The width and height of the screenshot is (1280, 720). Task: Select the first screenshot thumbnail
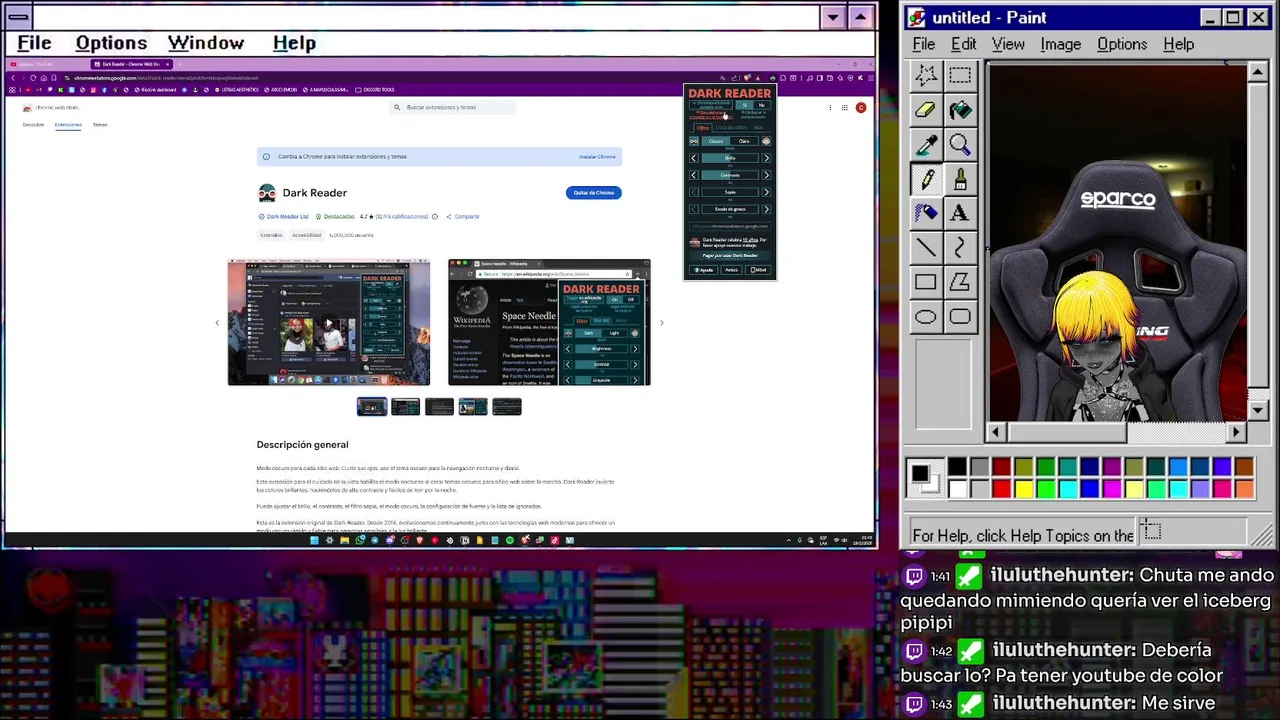click(372, 406)
